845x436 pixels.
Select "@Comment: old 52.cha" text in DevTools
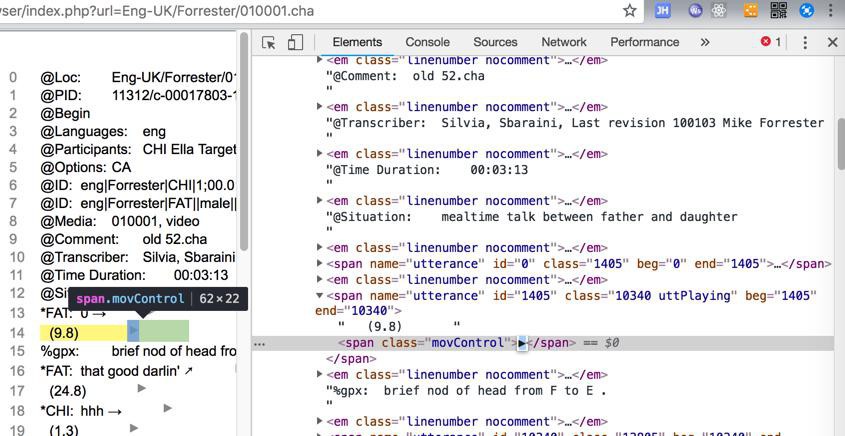(x=405, y=76)
